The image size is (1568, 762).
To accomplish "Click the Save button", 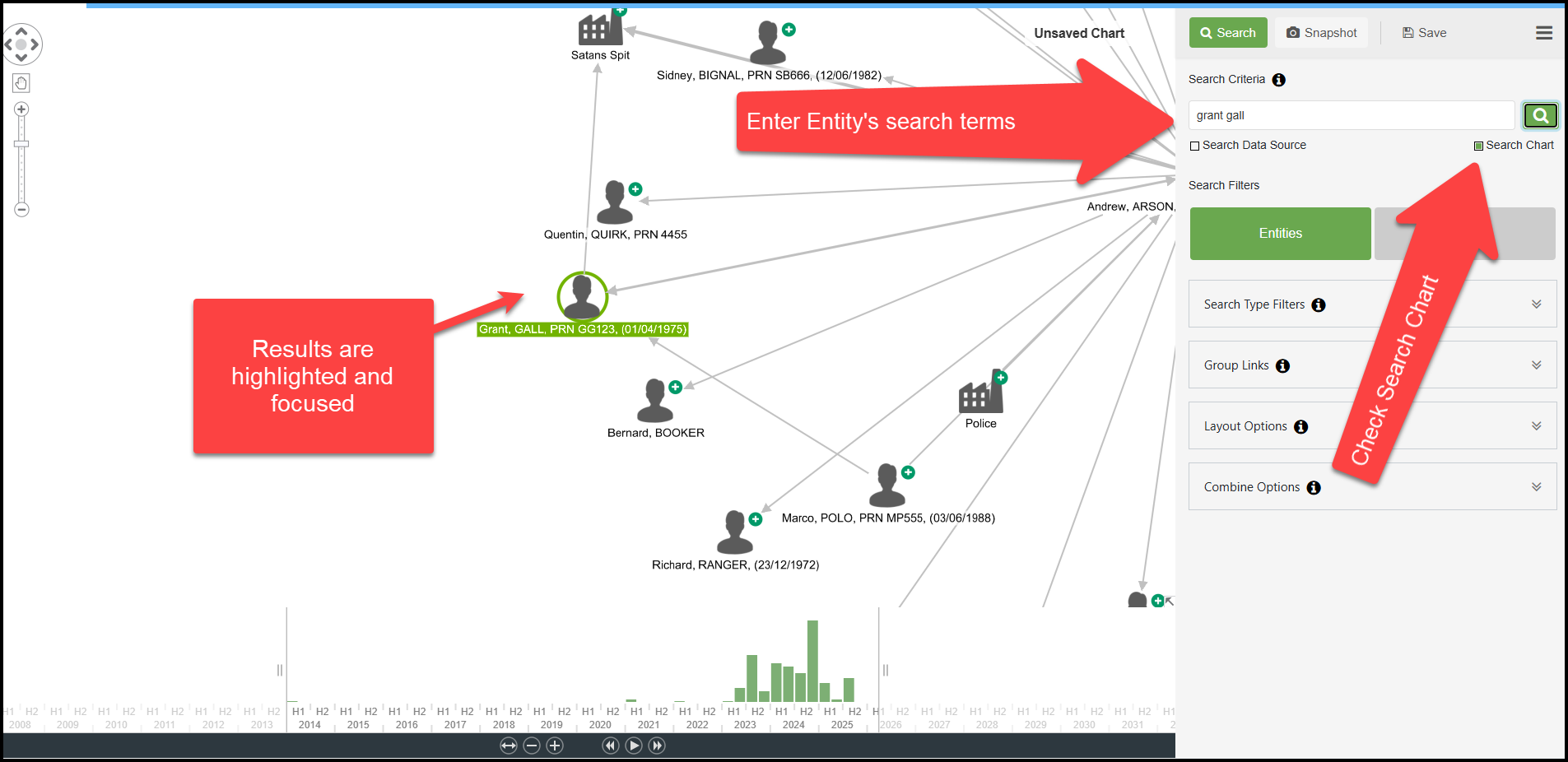I will pyautogui.click(x=1424, y=33).
